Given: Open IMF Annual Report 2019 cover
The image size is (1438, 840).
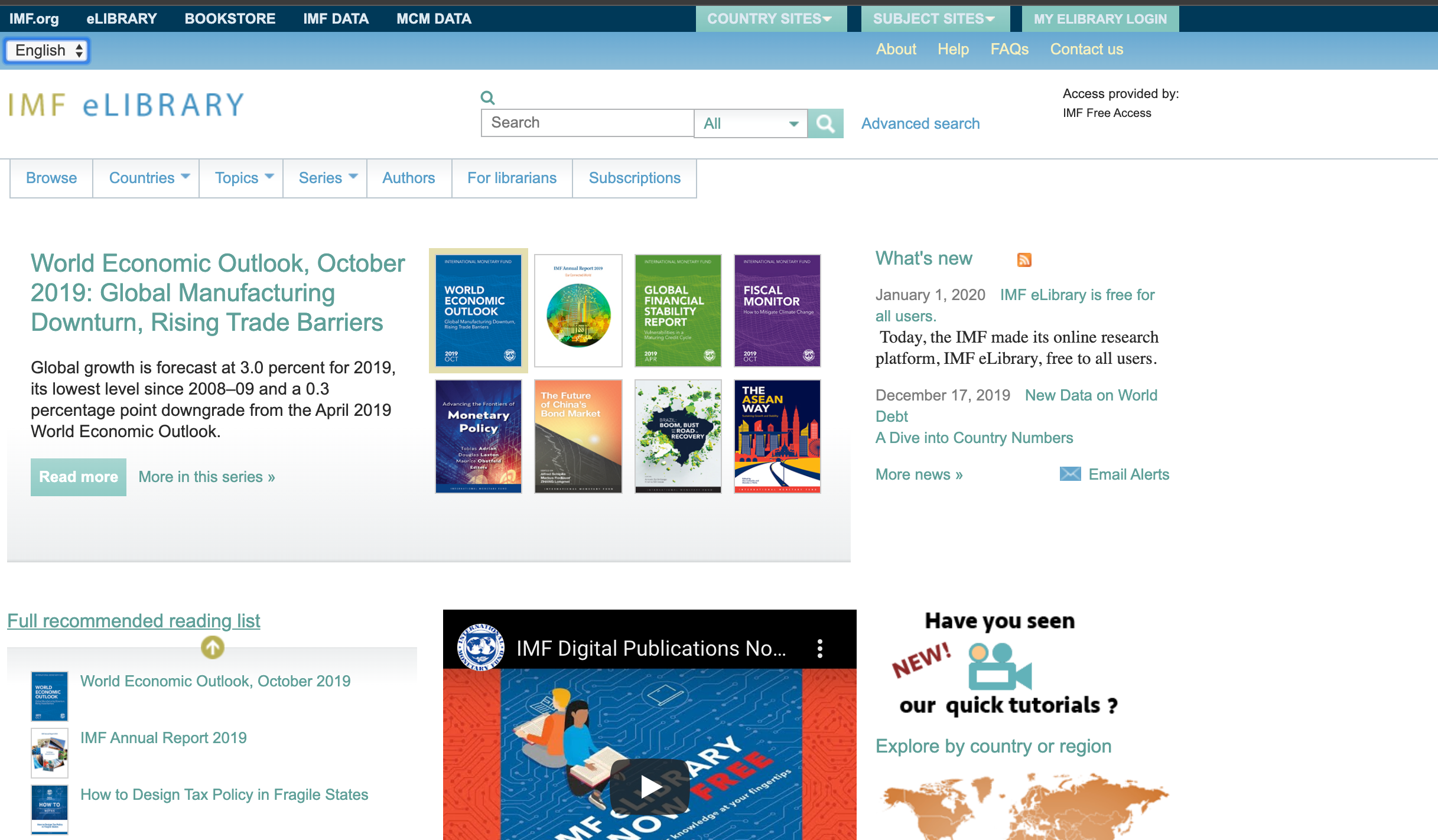Looking at the screenshot, I should coord(578,311).
